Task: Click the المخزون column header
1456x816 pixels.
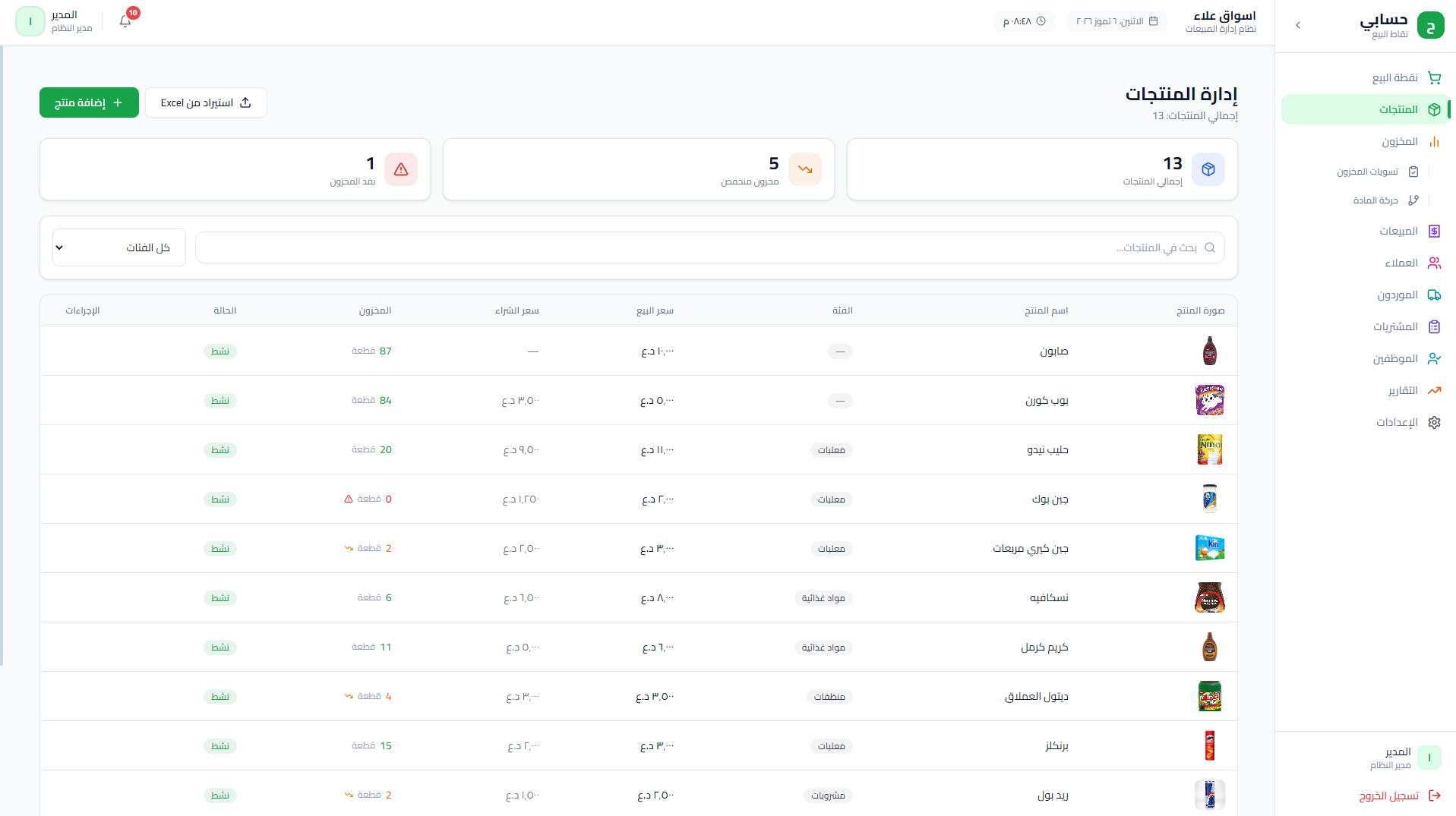Action: (375, 310)
